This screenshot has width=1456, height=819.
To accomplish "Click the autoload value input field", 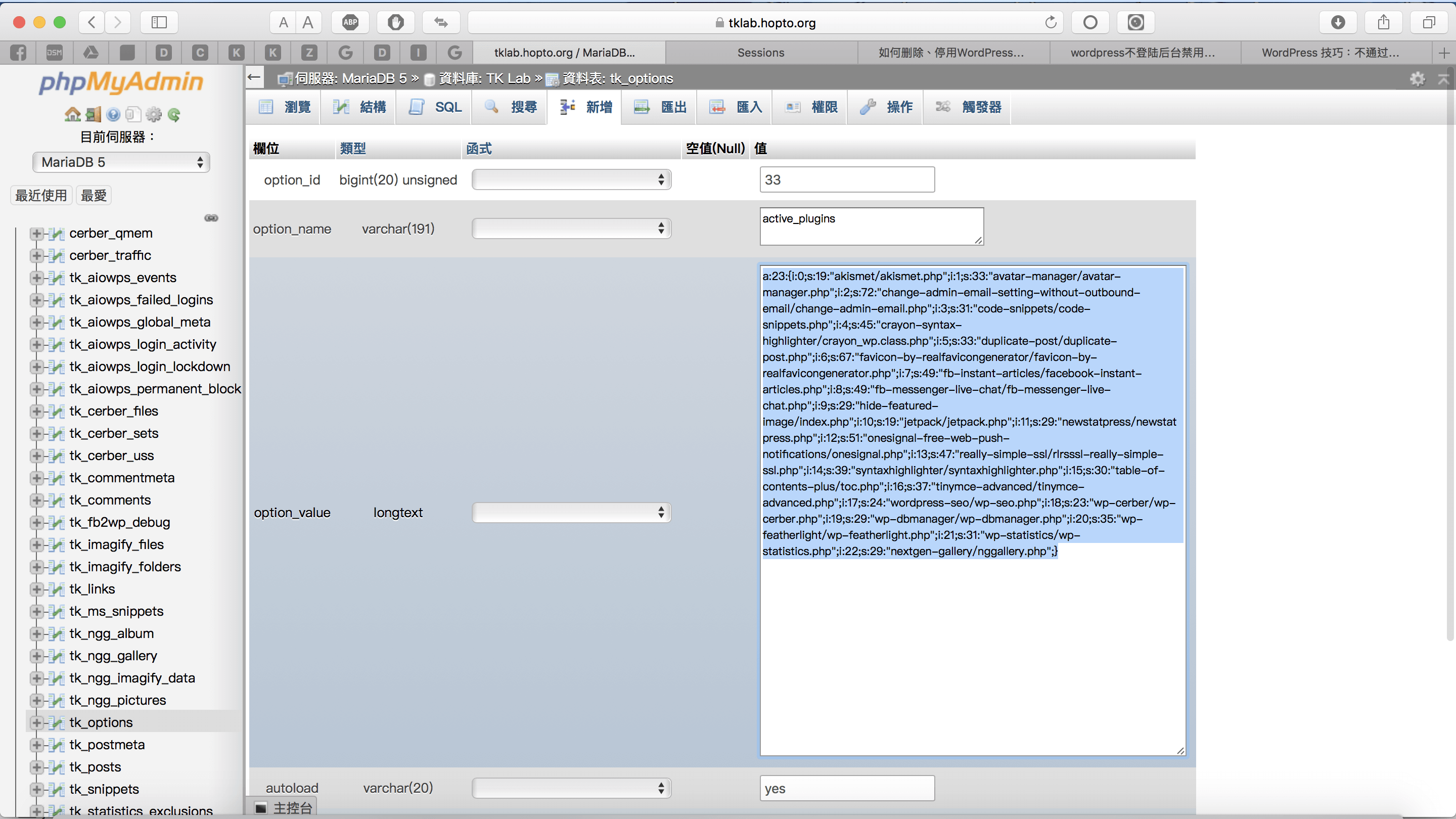I will (847, 789).
